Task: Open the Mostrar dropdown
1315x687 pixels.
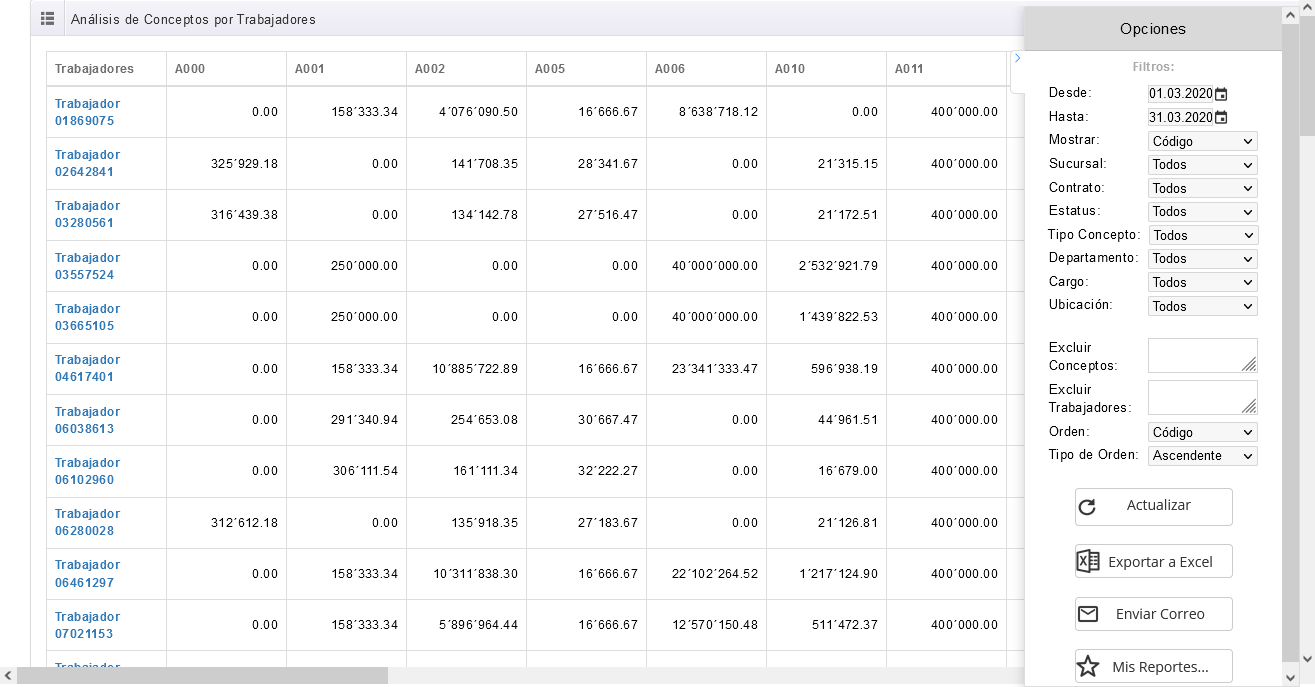Action: [x=1202, y=141]
